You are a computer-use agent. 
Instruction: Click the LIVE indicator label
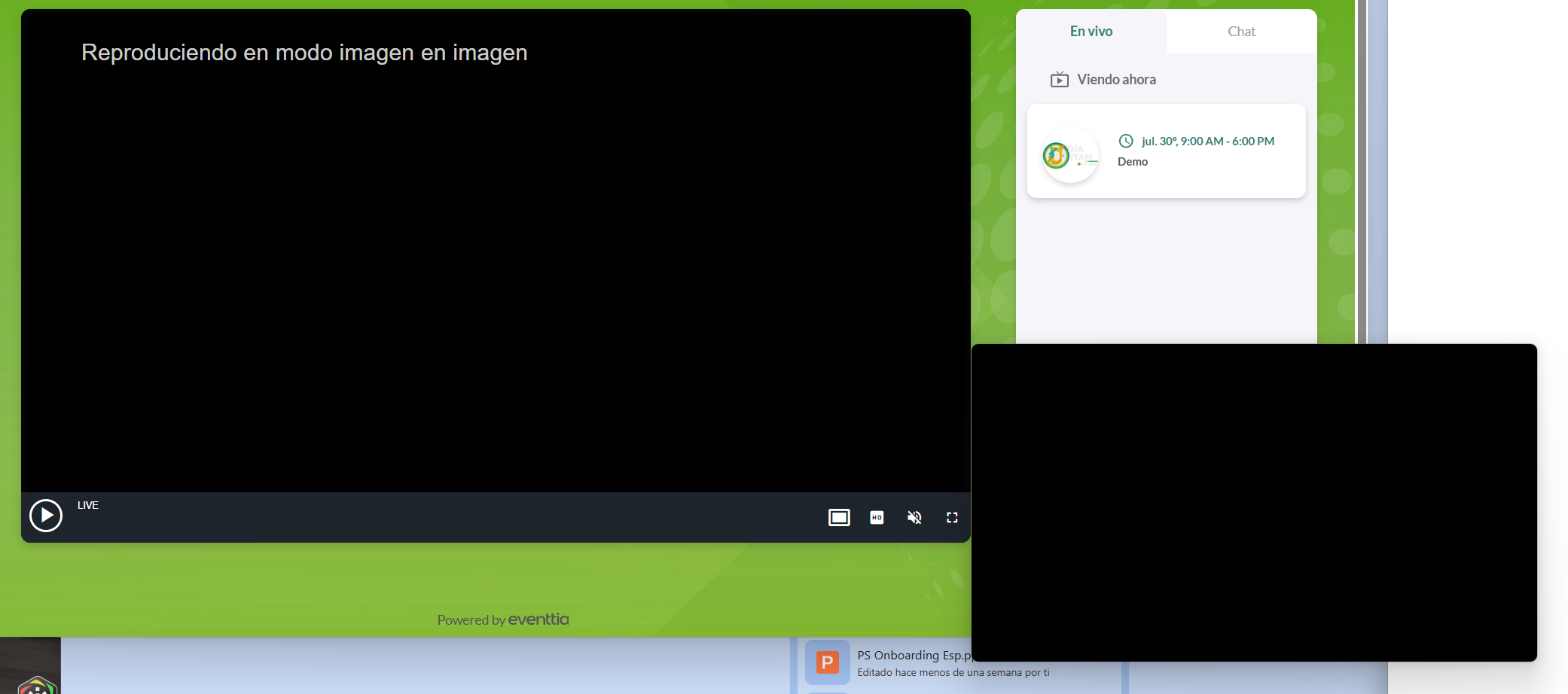tap(88, 505)
